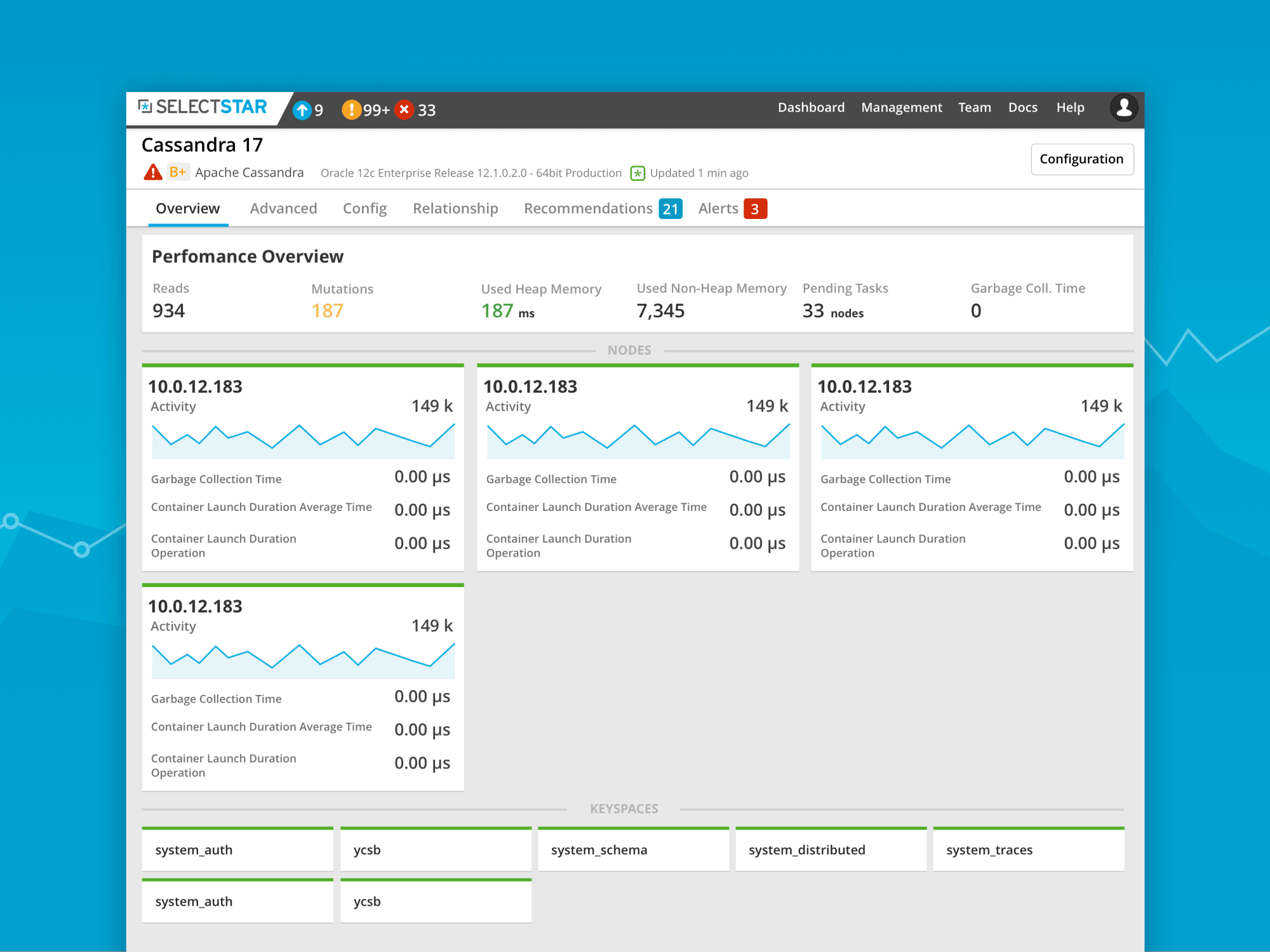Open the red error count icon
The width and height of the screenshot is (1270, 952).
[x=404, y=110]
